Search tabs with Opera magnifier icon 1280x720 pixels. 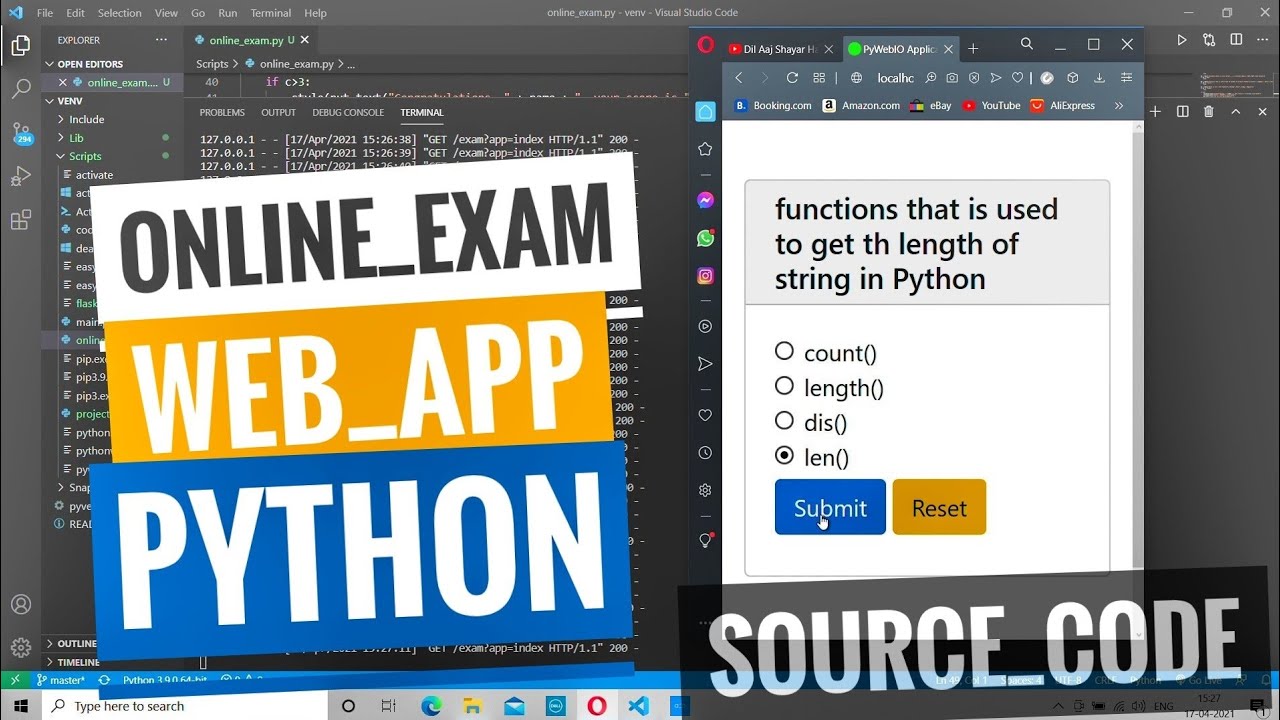coord(1027,44)
